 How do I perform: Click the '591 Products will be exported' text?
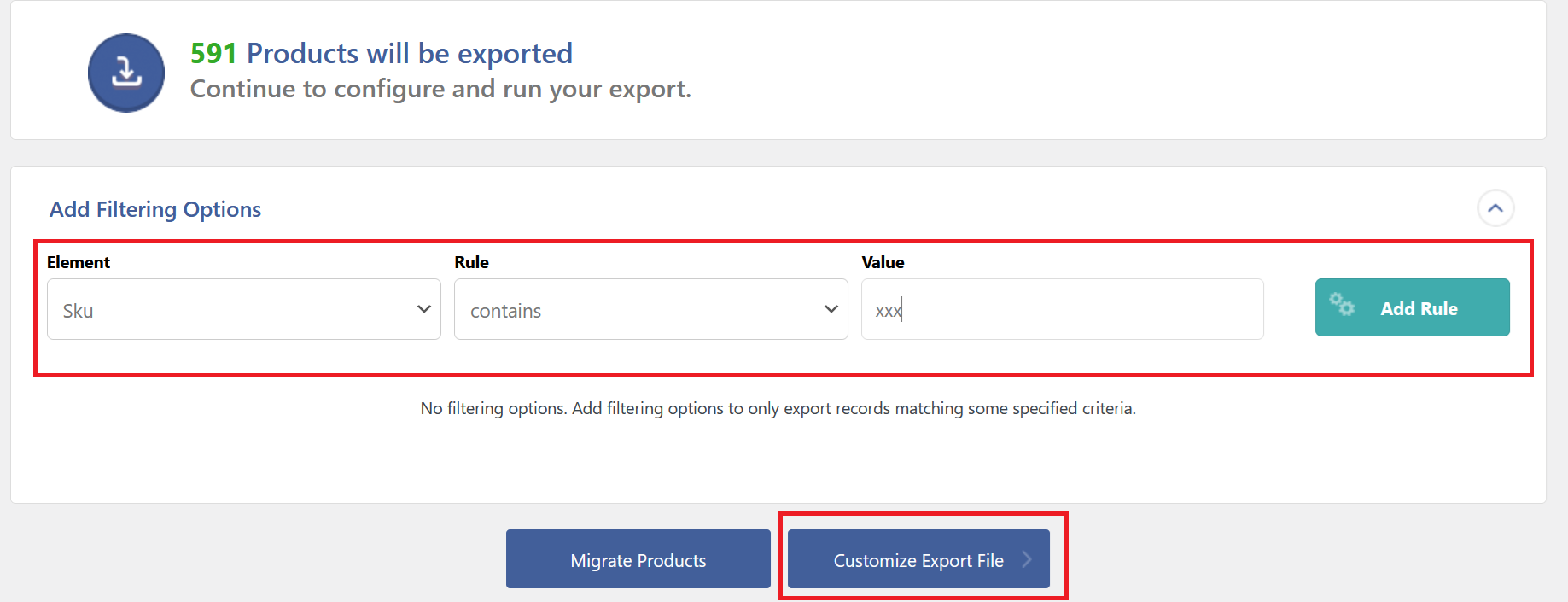tap(382, 53)
